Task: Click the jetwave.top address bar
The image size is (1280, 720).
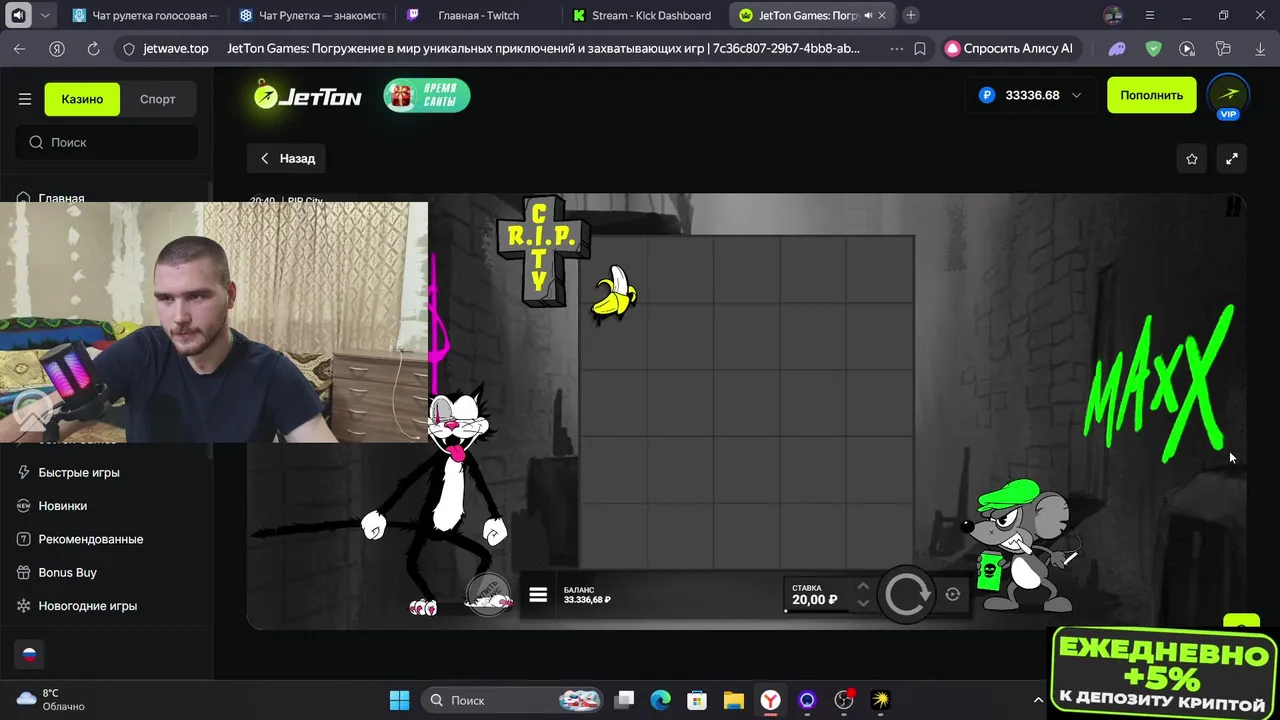Action: [176, 48]
